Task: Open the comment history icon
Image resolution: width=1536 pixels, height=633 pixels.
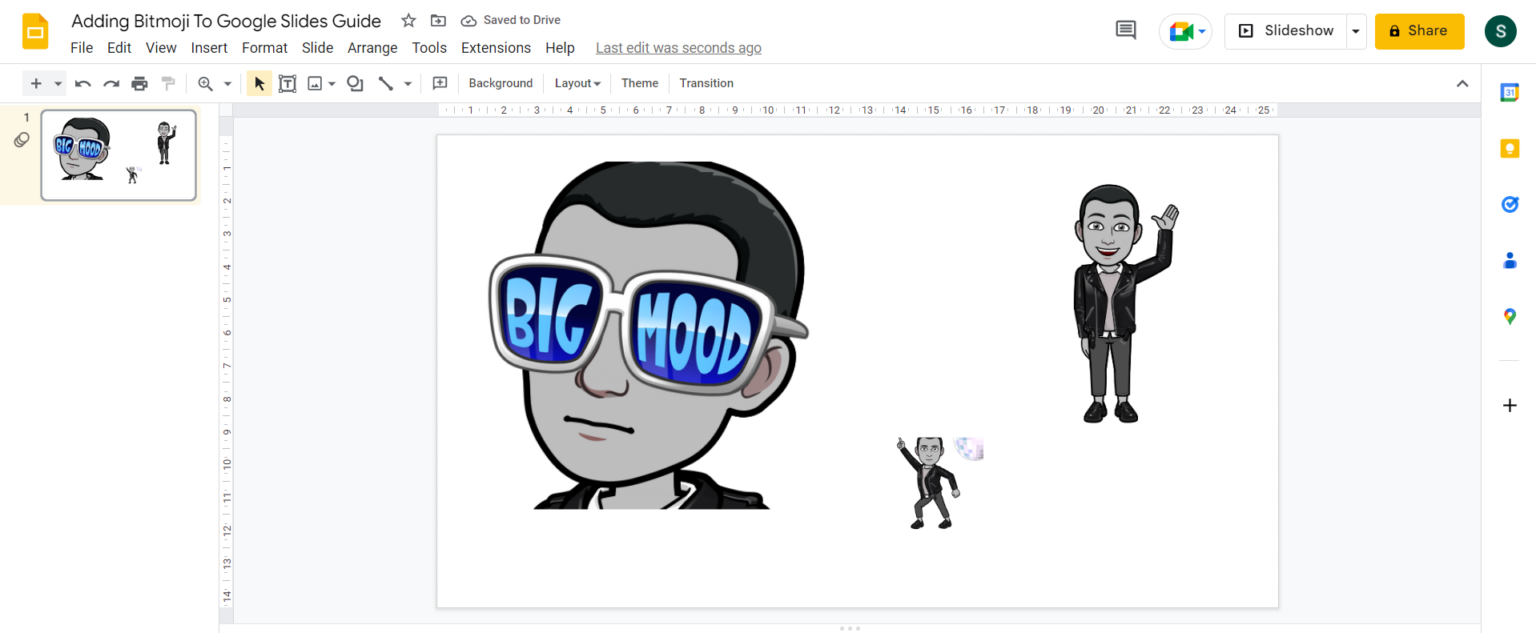Action: (1125, 30)
